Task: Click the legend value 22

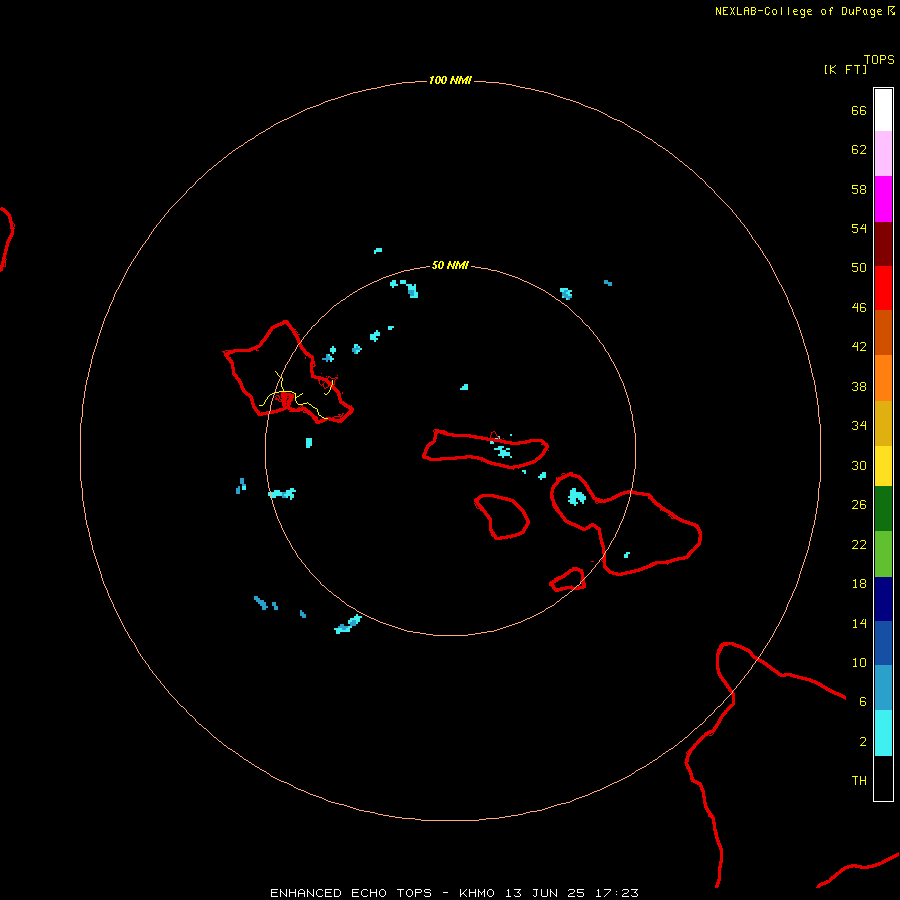Action: 859,544
